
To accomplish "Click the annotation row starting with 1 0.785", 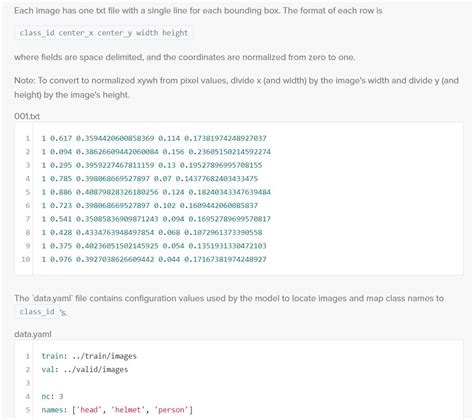I will (x=150, y=179).
